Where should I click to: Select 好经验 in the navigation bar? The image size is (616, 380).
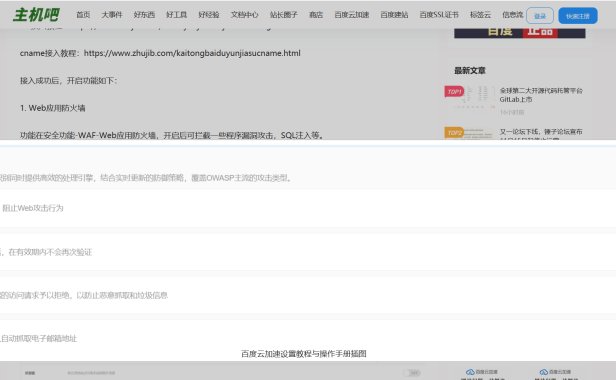coord(209,15)
